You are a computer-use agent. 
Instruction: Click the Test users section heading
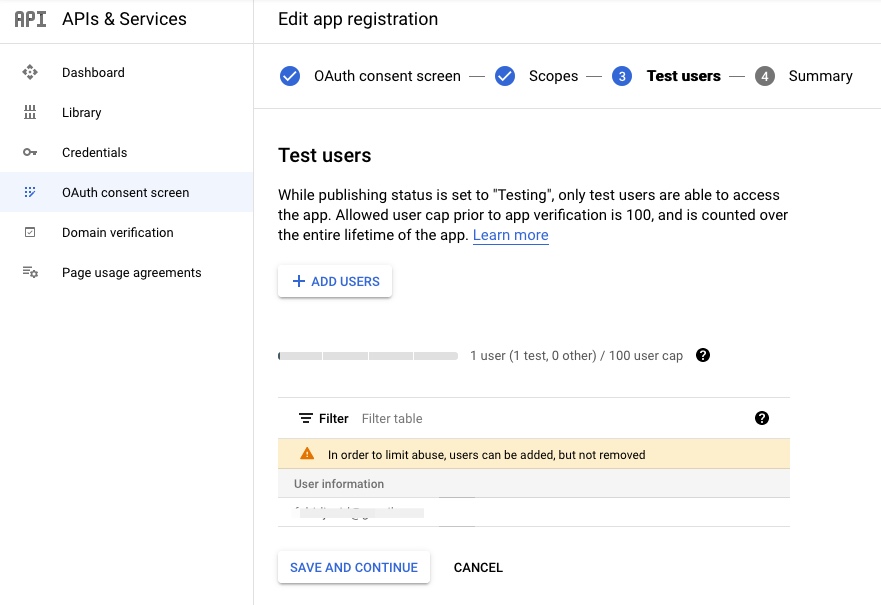click(x=325, y=155)
